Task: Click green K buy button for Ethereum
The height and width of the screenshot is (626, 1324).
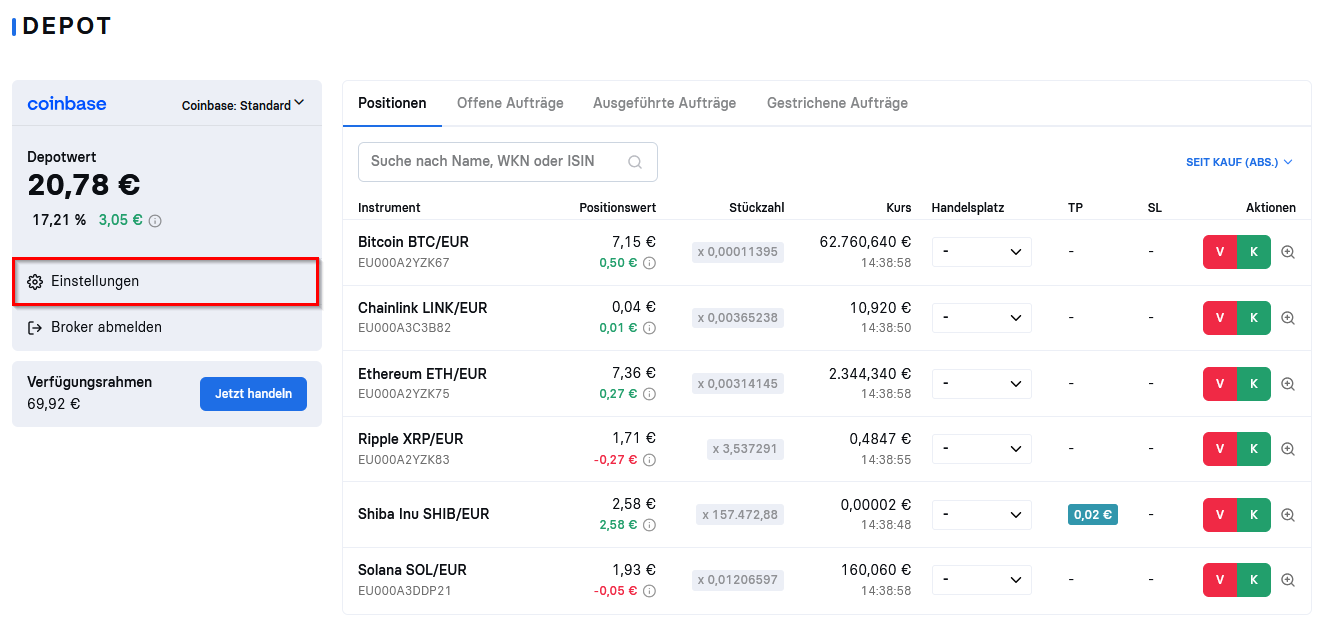Action: coord(1254,383)
